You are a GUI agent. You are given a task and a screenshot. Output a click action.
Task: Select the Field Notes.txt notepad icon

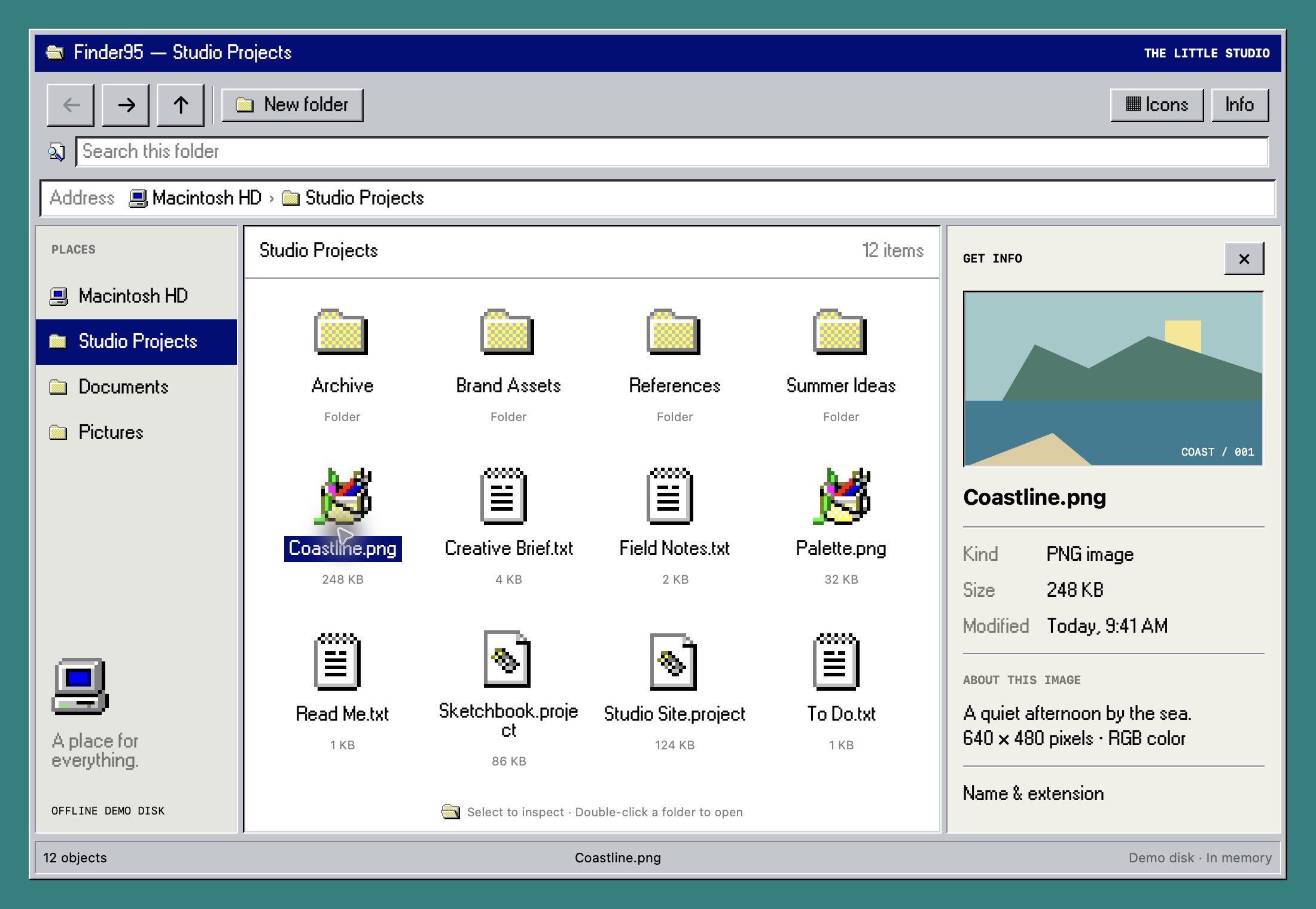[670, 496]
